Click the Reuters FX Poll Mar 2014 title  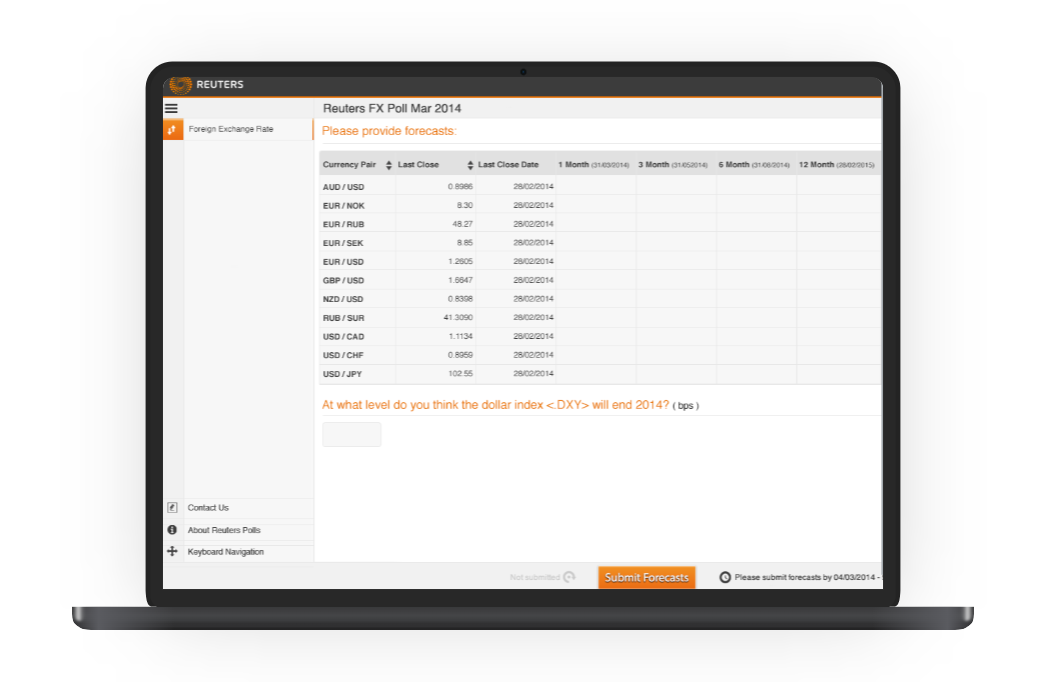pos(392,108)
